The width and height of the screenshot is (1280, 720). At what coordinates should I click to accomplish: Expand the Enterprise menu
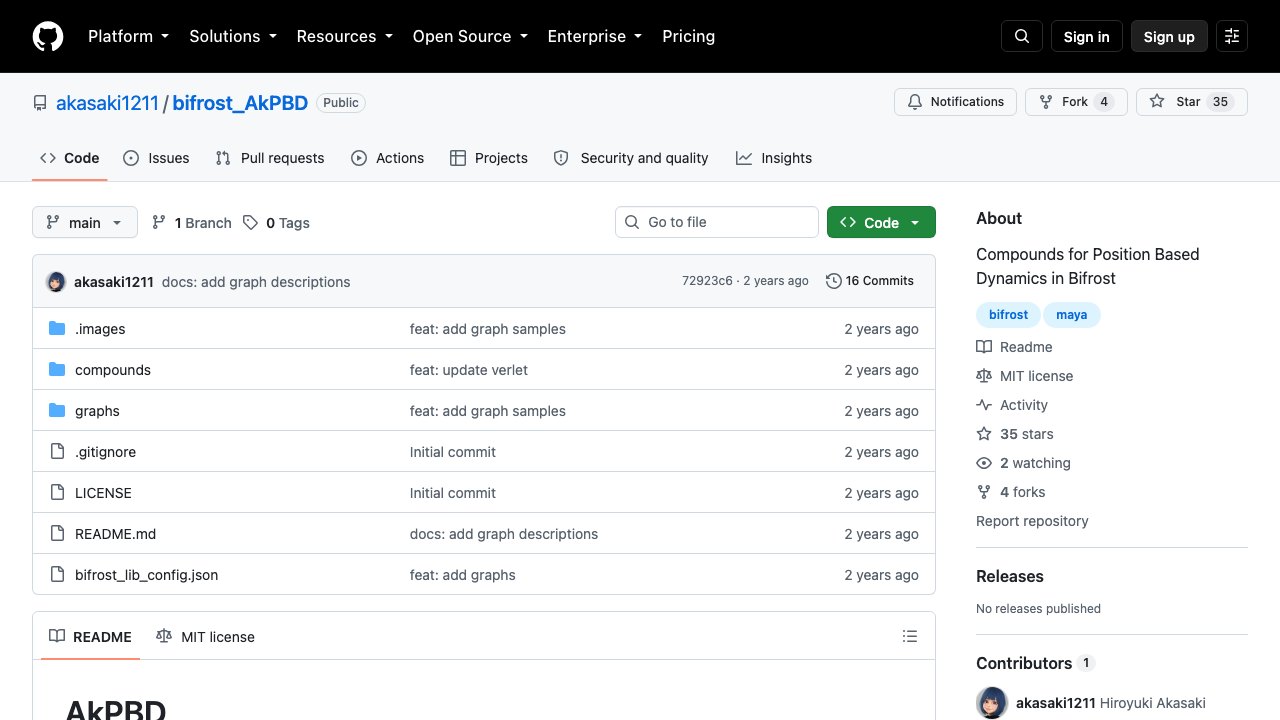tap(595, 36)
